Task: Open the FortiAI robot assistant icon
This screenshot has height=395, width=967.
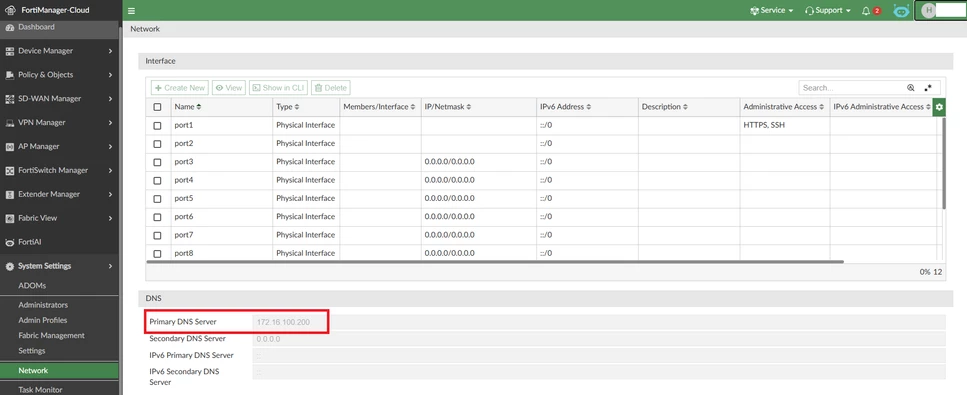Action: pyautogui.click(x=902, y=10)
